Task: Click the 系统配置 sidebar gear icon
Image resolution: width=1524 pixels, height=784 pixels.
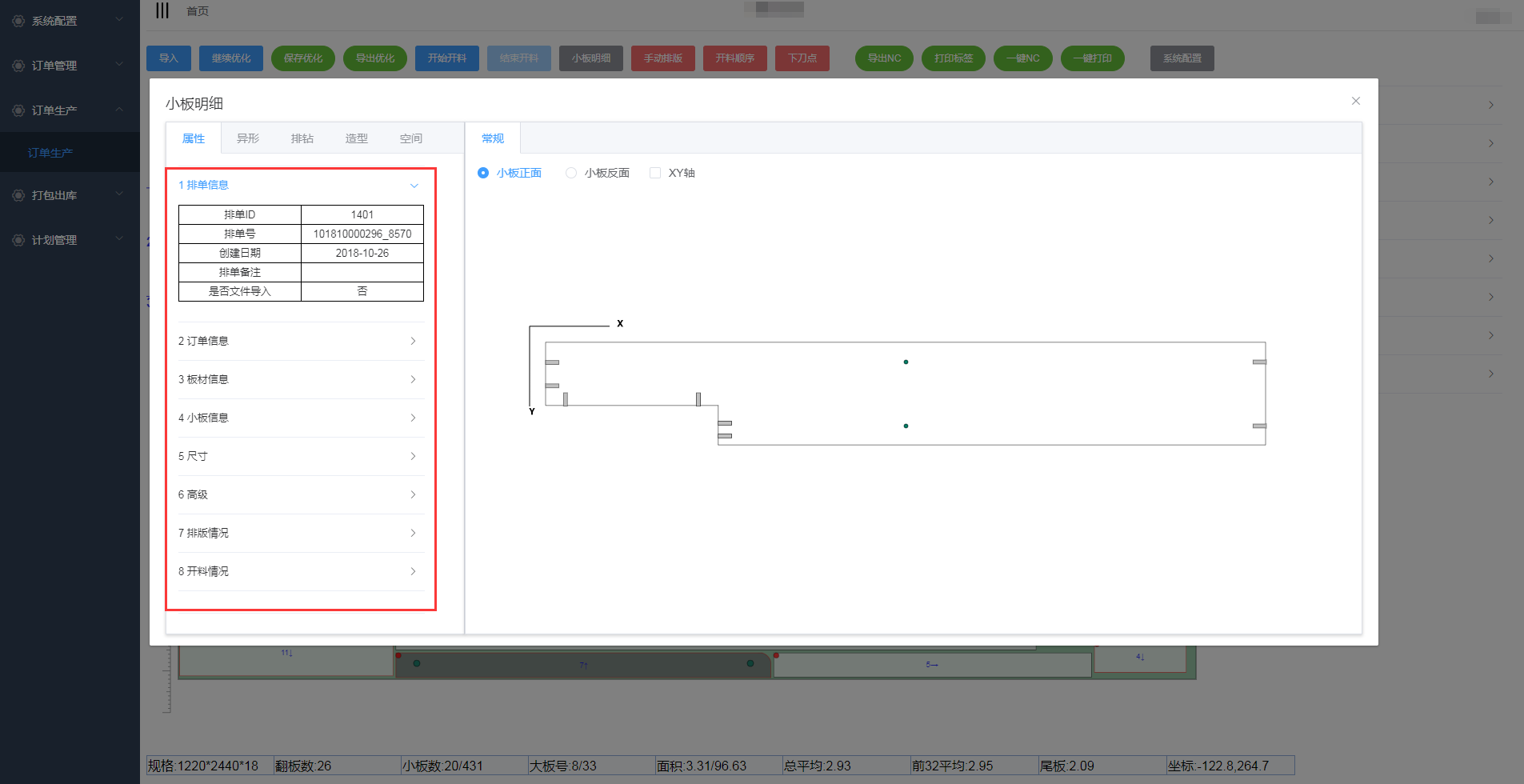Action: pyautogui.click(x=18, y=21)
